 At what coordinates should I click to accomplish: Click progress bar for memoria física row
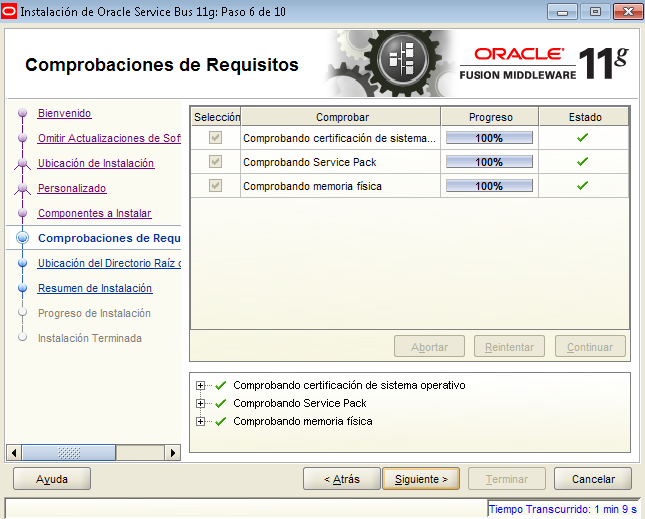[x=489, y=186]
